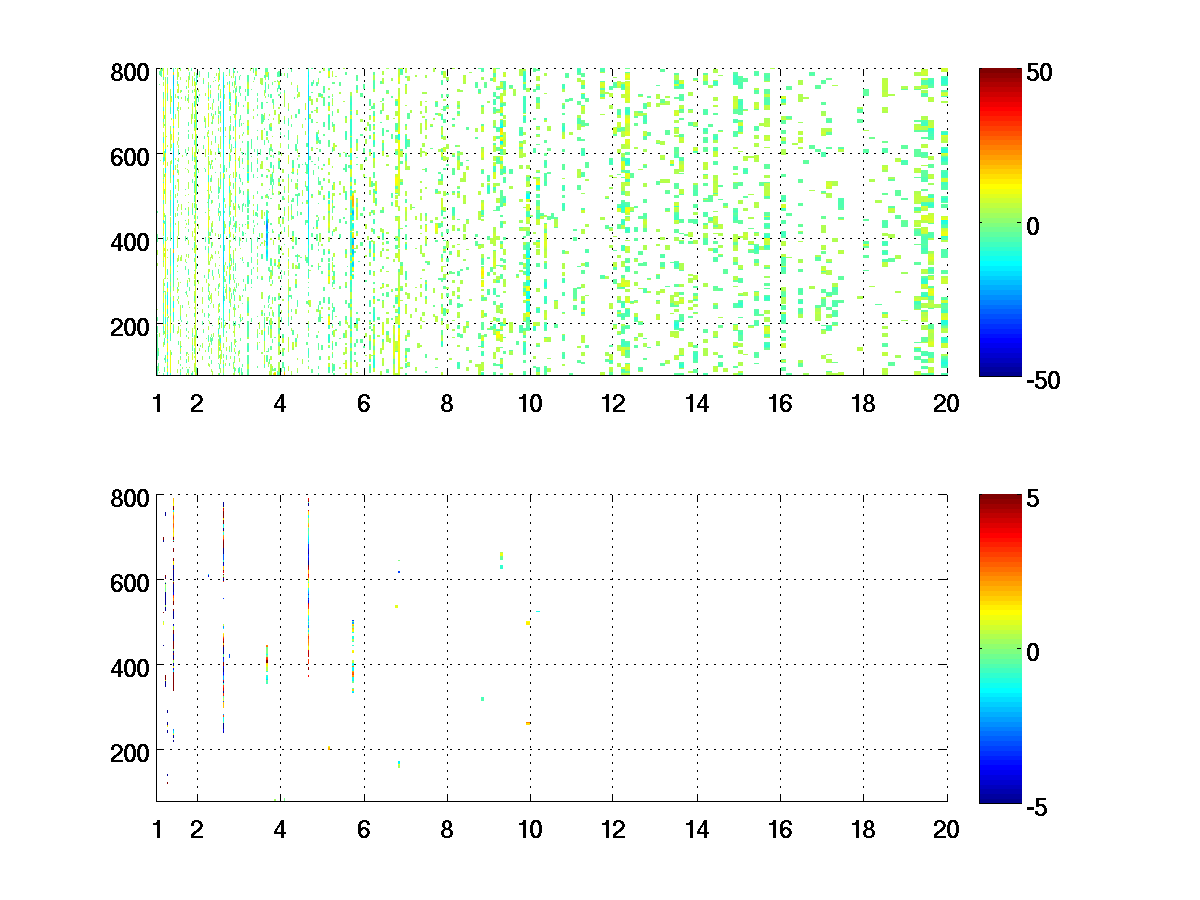Viewport: 1200px width, 900px height.
Task: Click the green middle of the lower colorbar
Action: tap(999, 650)
